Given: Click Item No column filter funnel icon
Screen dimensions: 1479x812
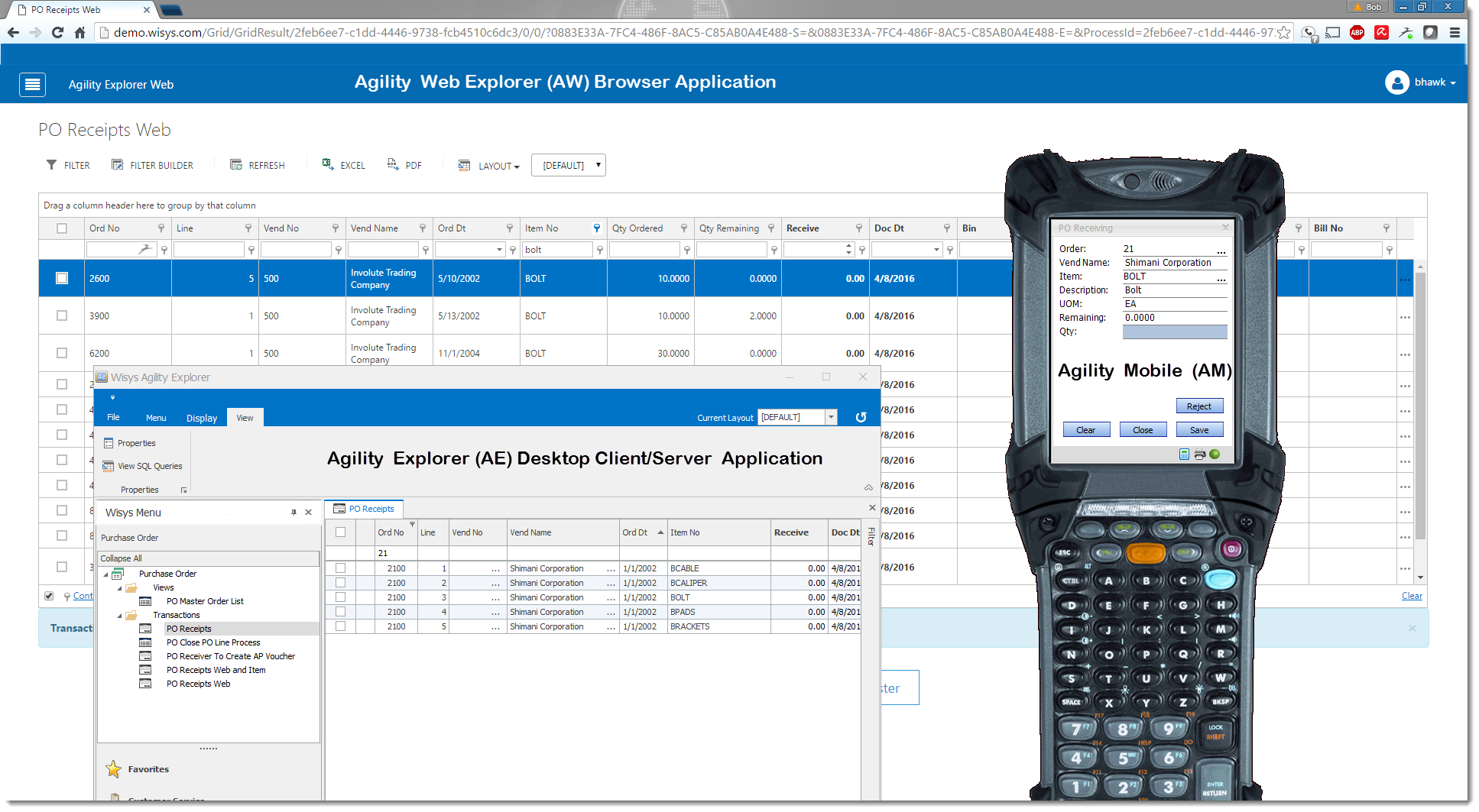Looking at the screenshot, I should click(597, 228).
